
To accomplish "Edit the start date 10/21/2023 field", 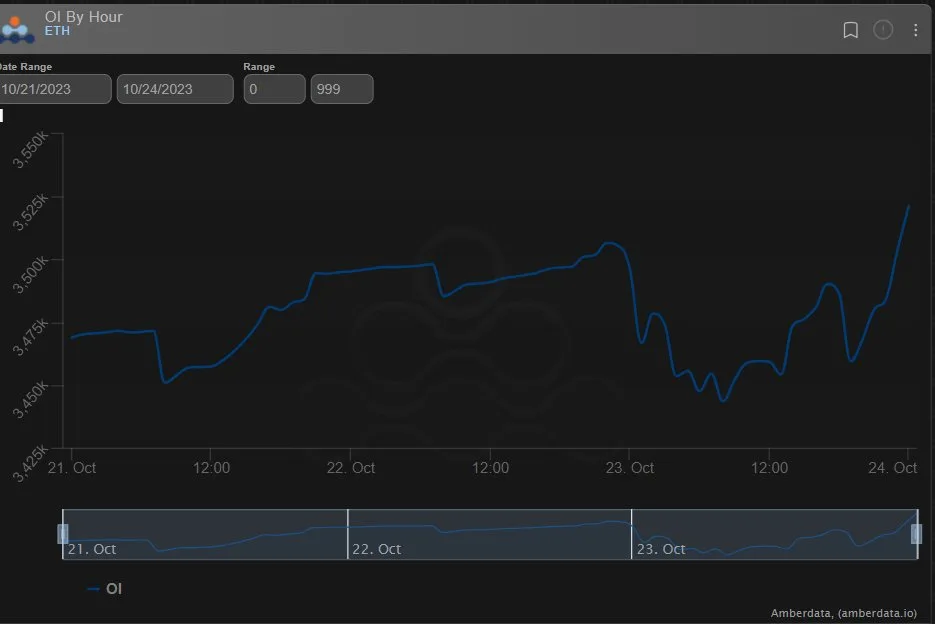I will click(x=54, y=89).
